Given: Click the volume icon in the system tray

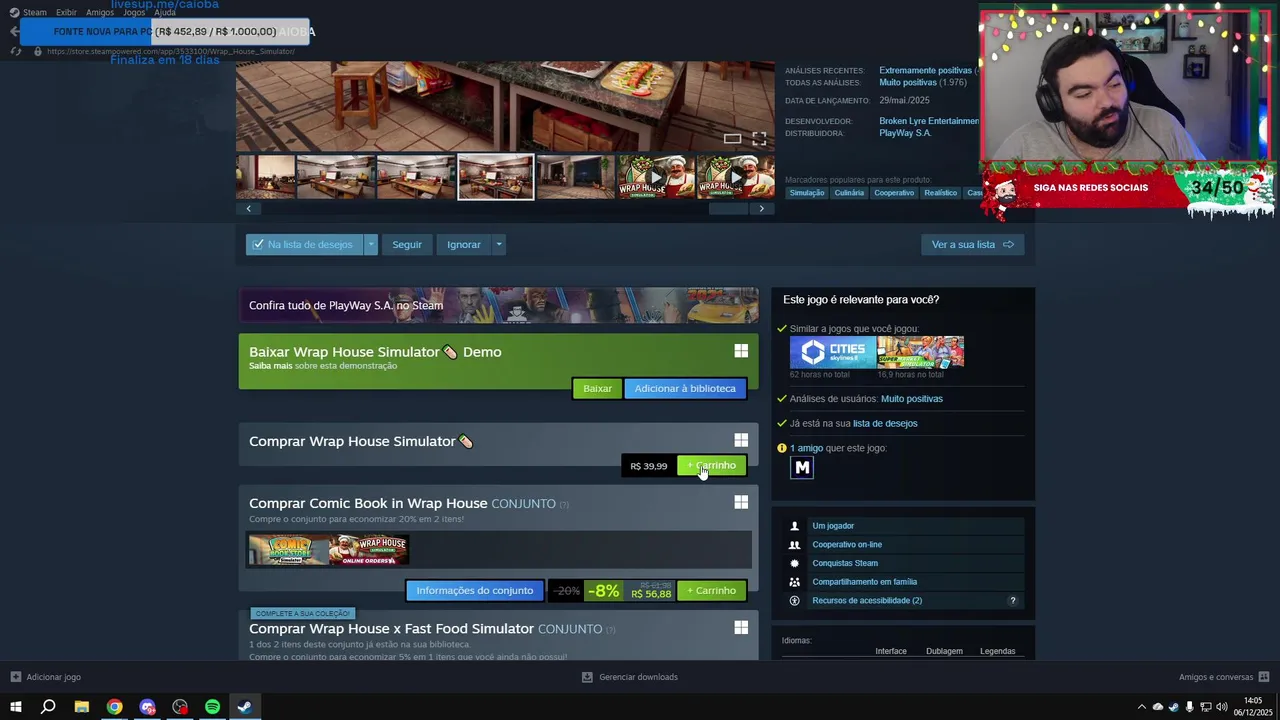Looking at the screenshot, I should pyautogui.click(x=1221, y=707).
